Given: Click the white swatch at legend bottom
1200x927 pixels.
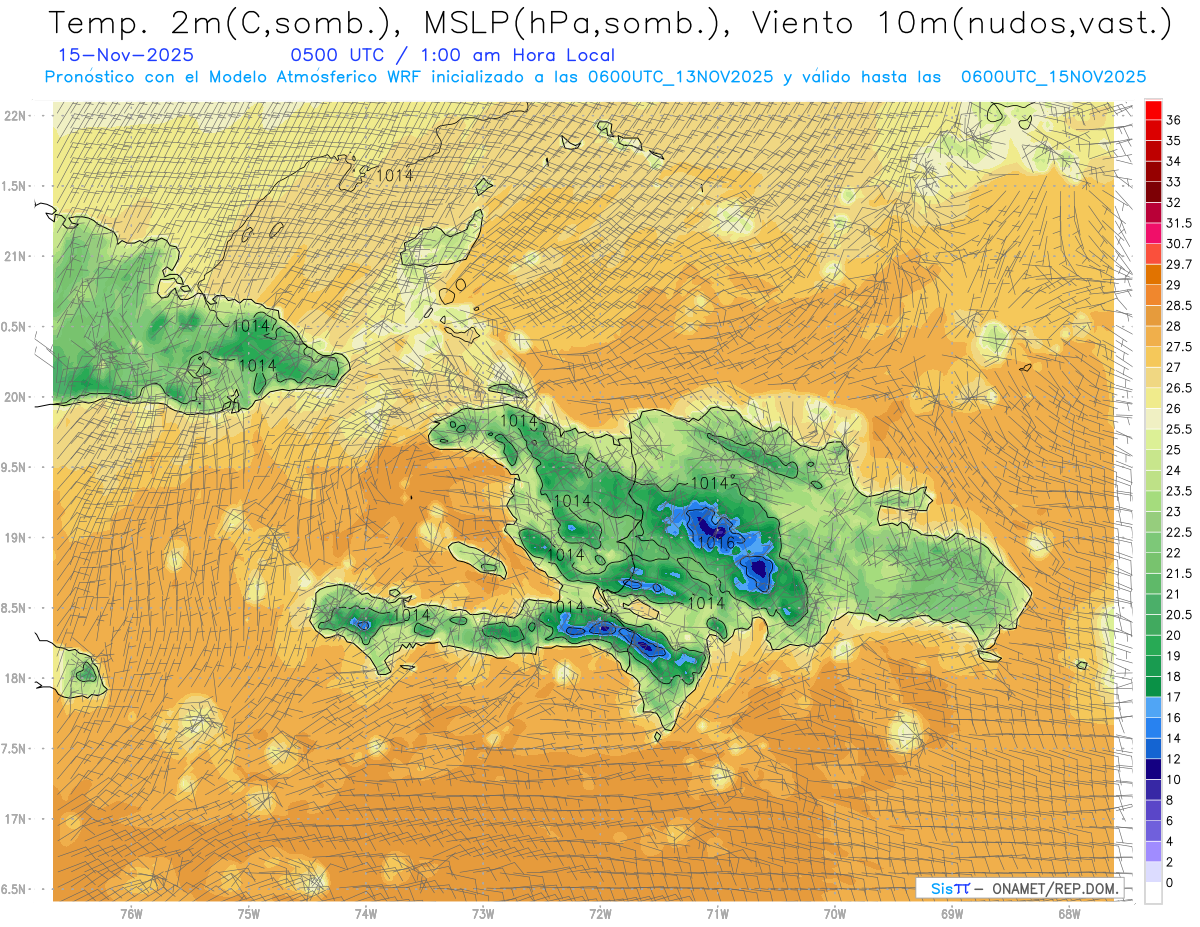Looking at the screenshot, I should point(1153,892).
